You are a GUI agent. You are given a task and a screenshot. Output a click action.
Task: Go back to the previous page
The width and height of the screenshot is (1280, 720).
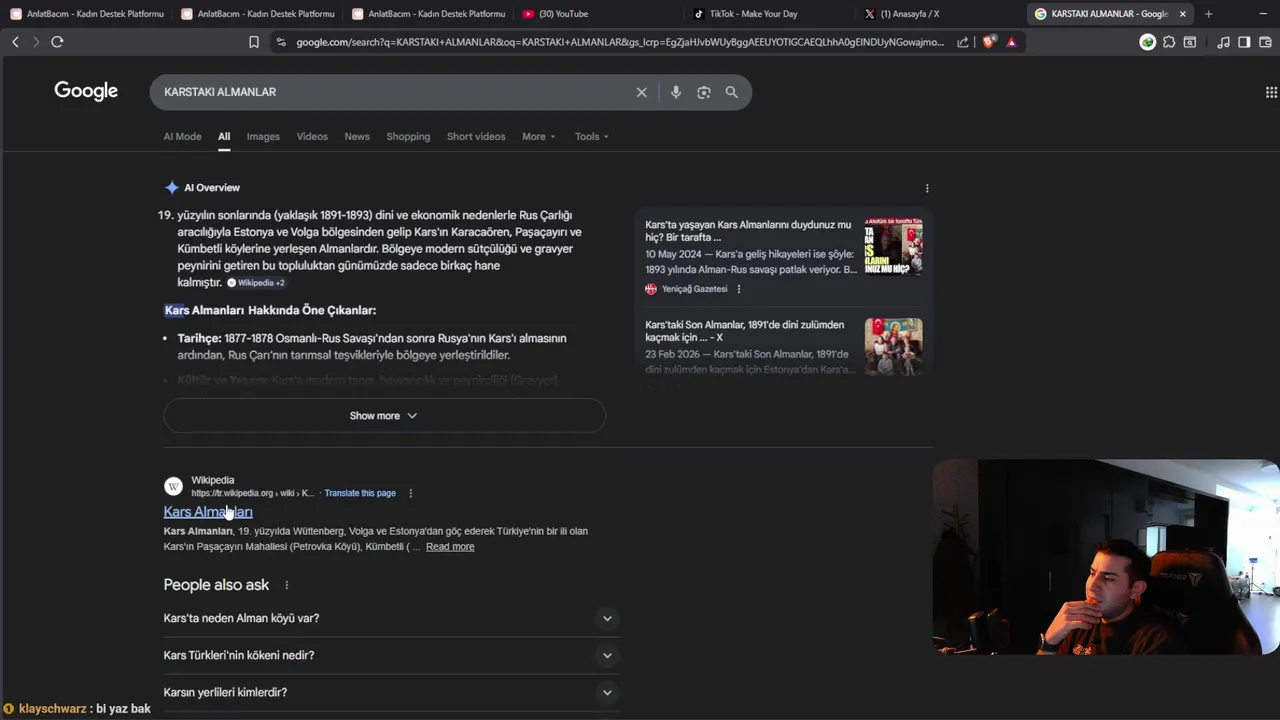15,42
